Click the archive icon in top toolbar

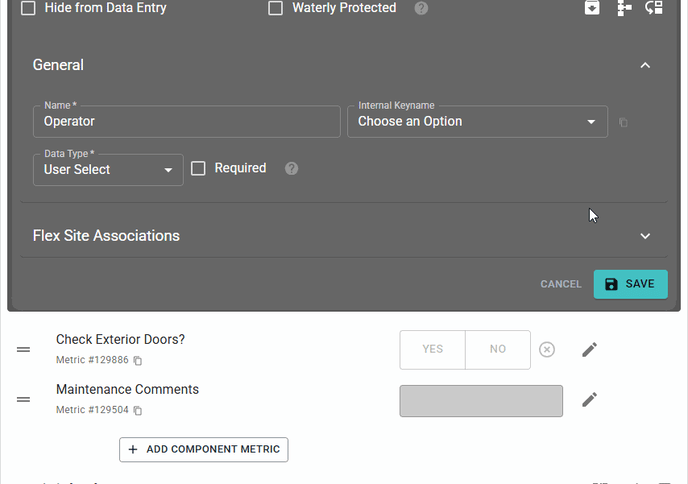tap(593, 8)
